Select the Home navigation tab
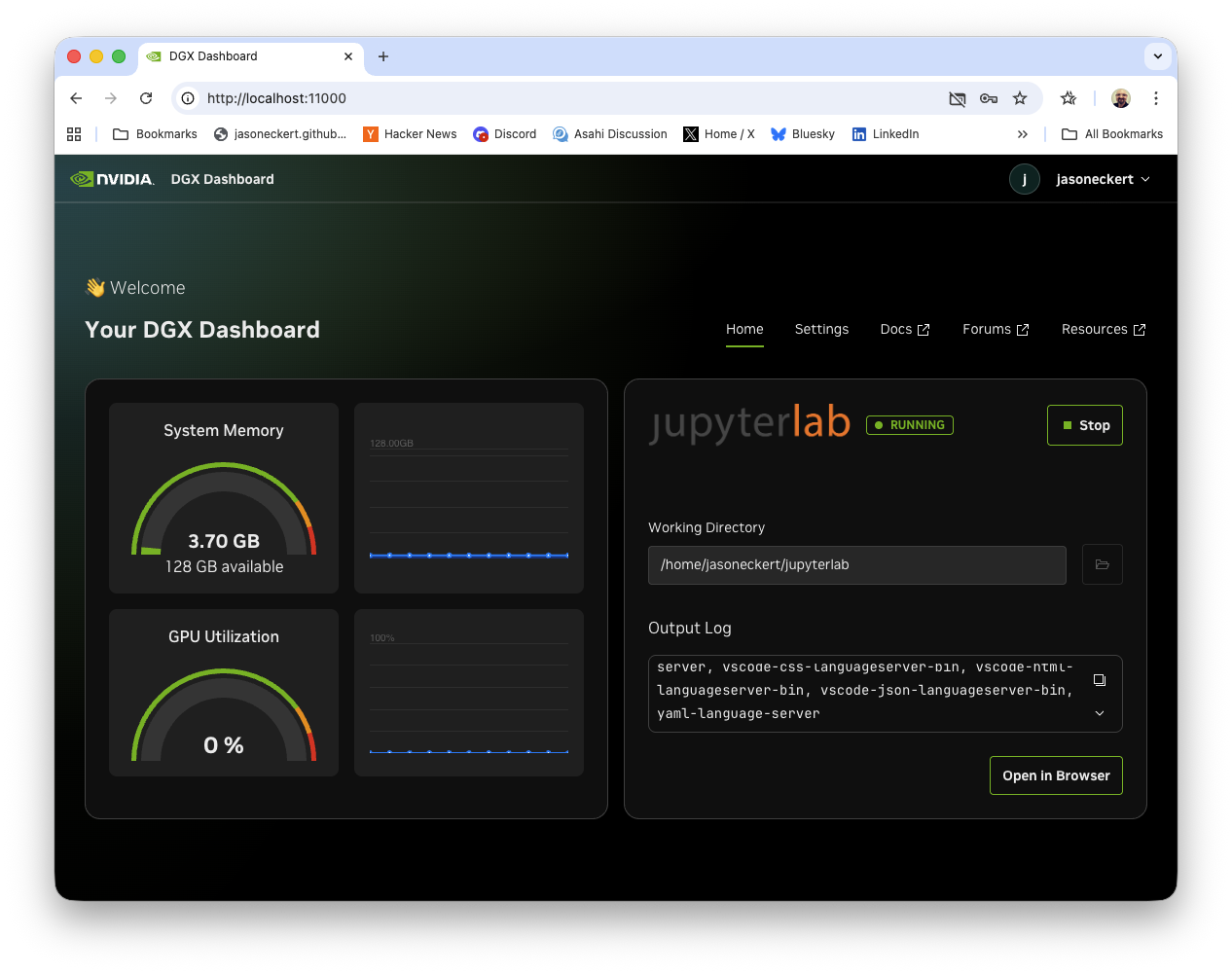The image size is (1232, 973). [x=744, y=329]
